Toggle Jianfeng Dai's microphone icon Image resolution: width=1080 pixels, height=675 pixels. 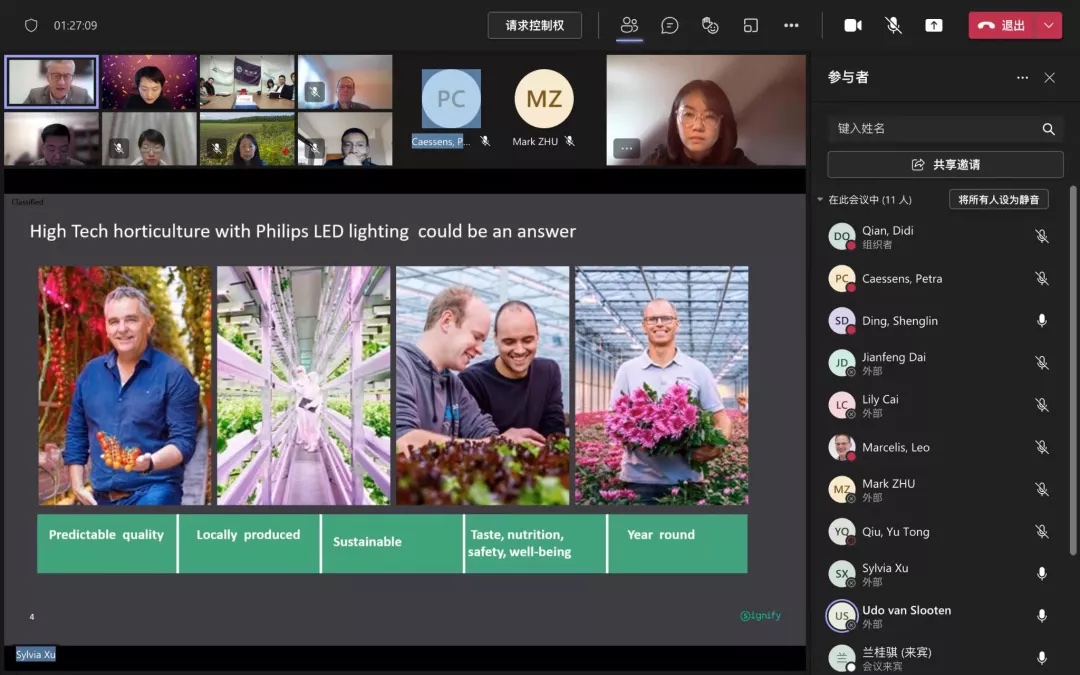tap(1042, 363)
